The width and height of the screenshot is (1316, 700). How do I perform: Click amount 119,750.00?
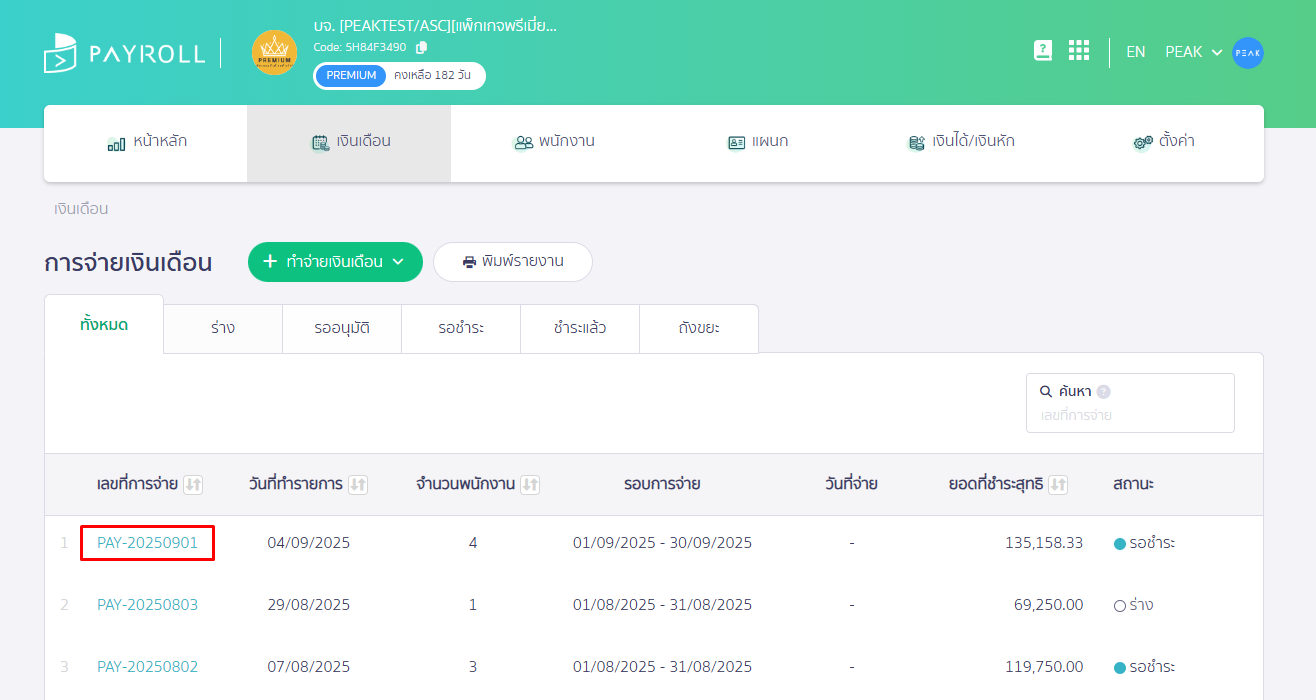(x=1044, y=667)
